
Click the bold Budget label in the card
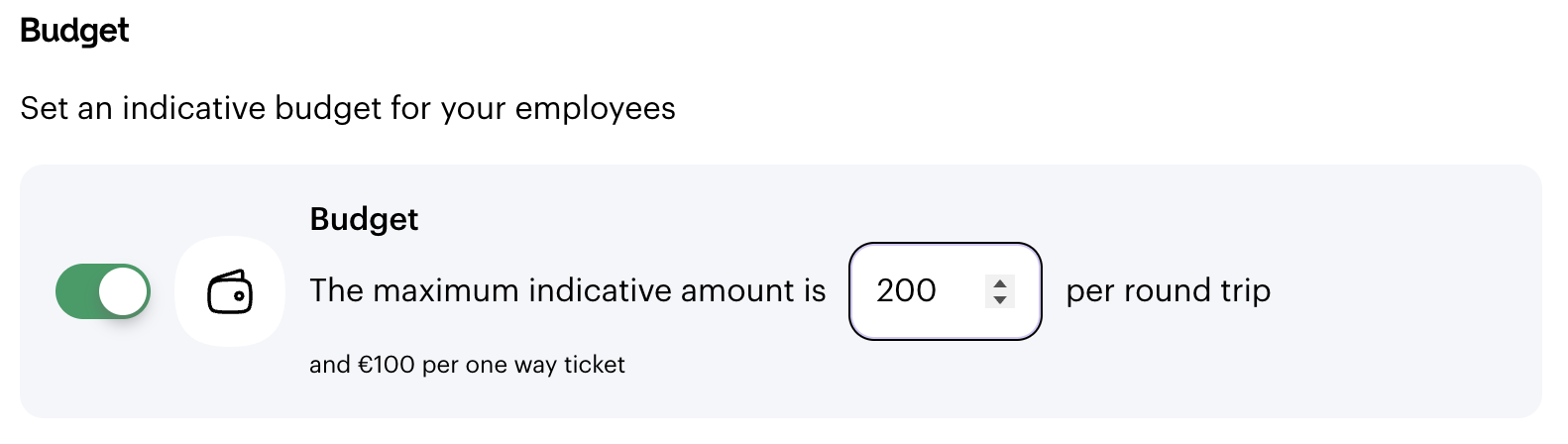pyautogui.click(x=364, y=219)
